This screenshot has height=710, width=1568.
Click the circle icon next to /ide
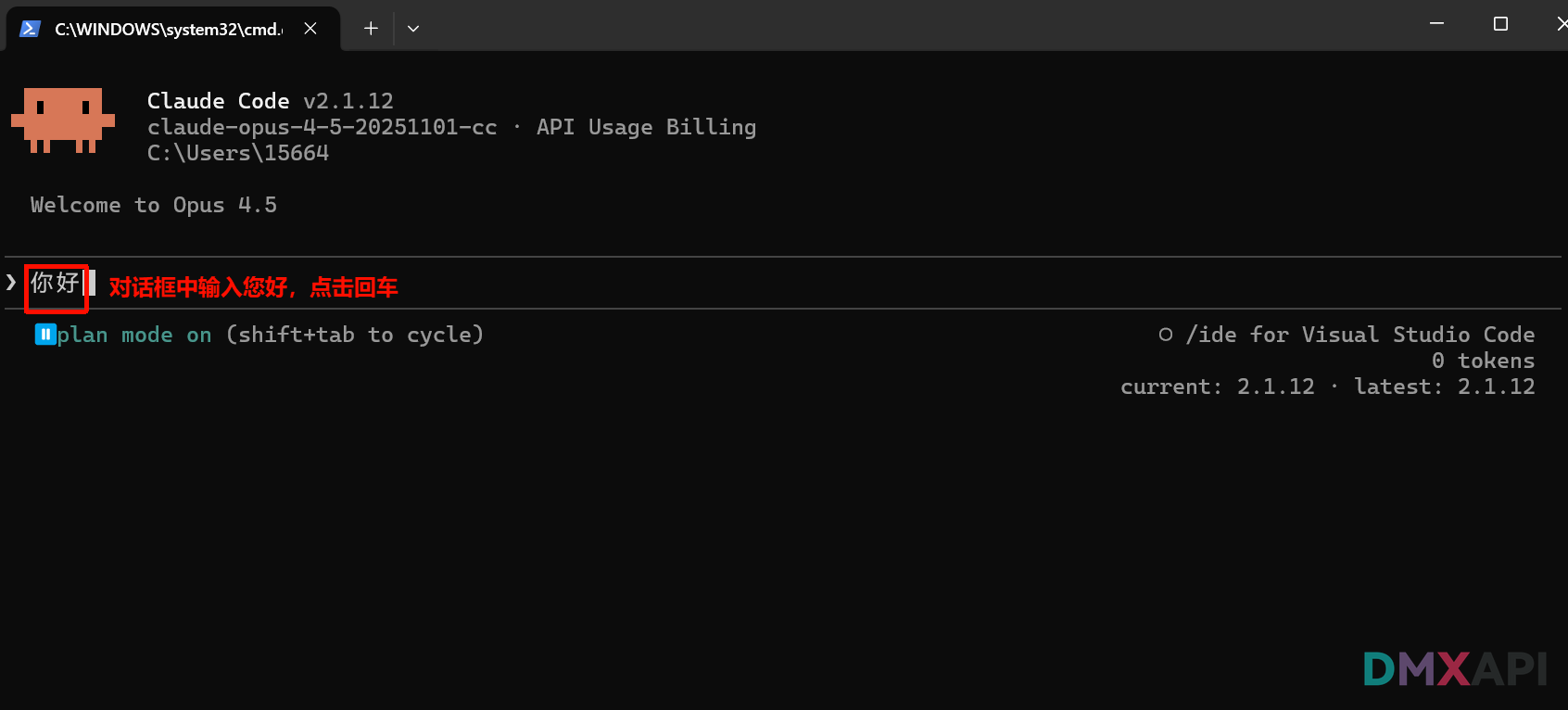click(x=1165, y=335)
